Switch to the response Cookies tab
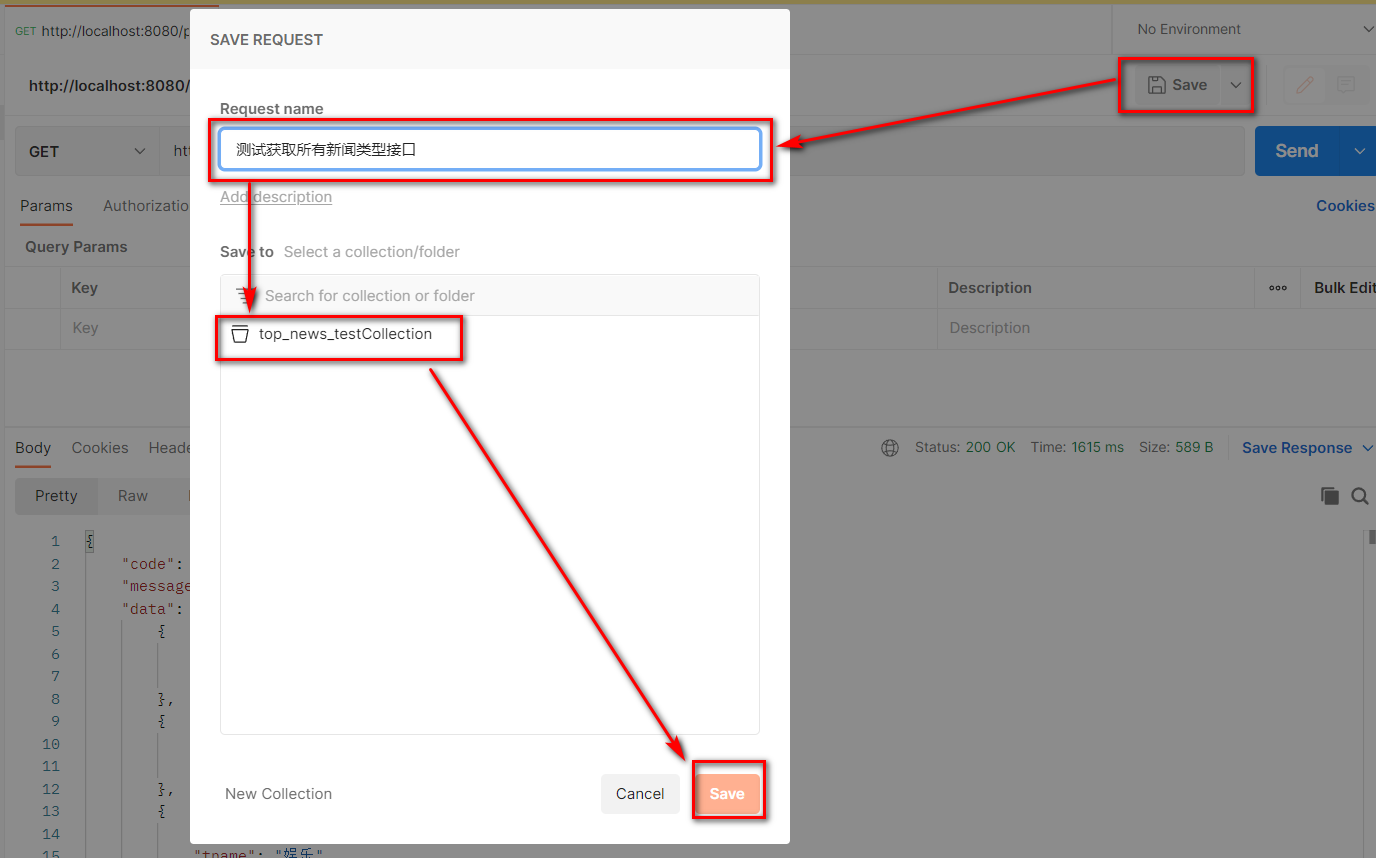This screenshot has height=858, width=1376. (x=100, y=448)
